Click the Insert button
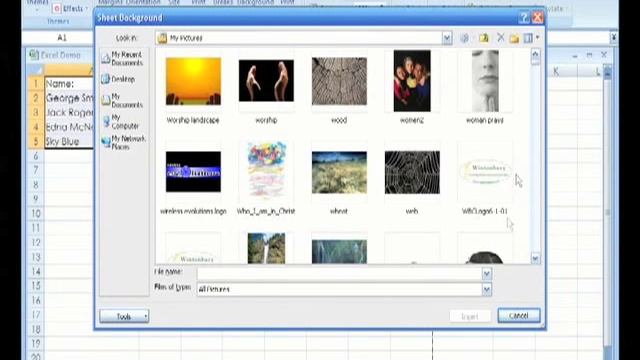This screenshot has height=360, width=640. (470, 316)
